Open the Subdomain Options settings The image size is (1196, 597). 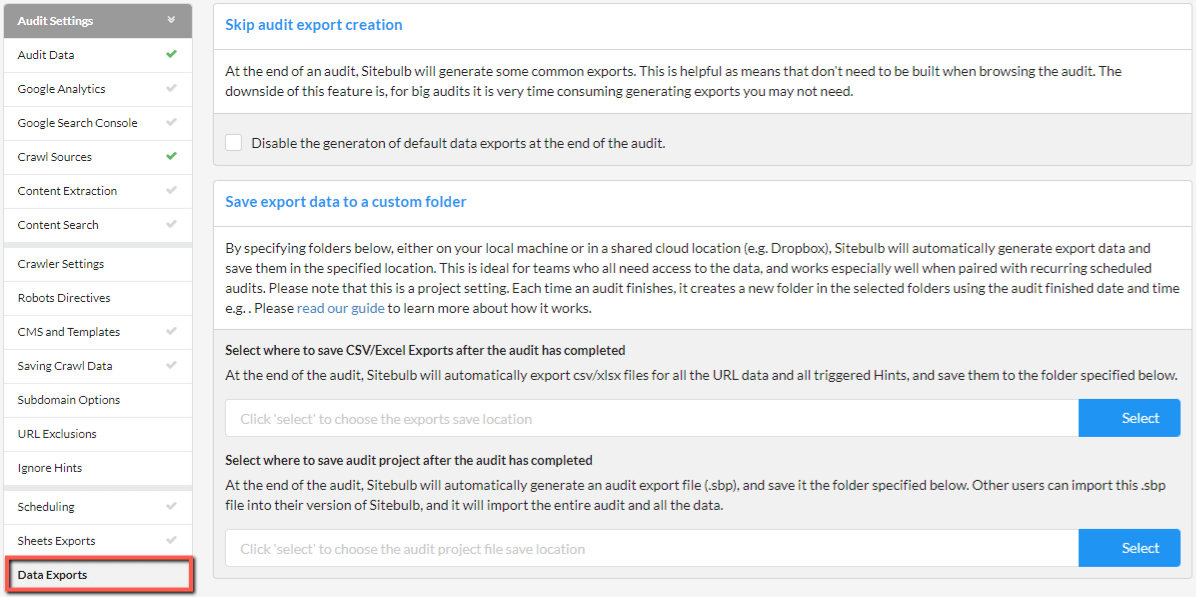point(98,400)
